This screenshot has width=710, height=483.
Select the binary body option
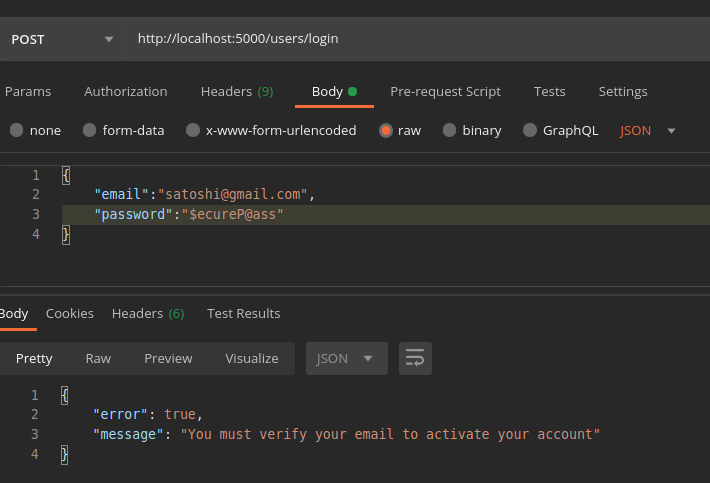(x=450, y=130)
